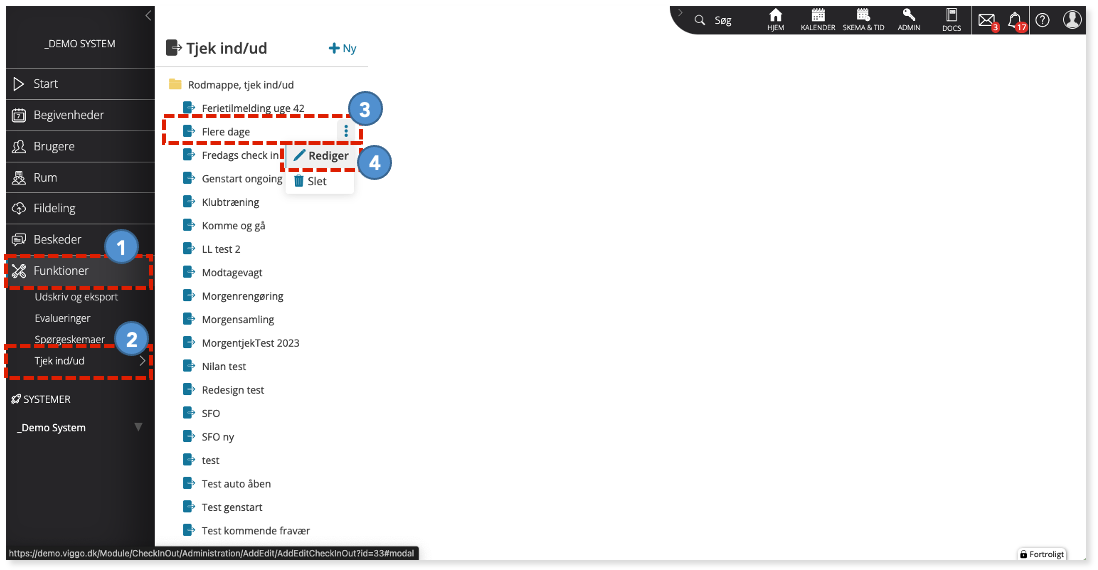Create a new check-in with Ny button

342,48
